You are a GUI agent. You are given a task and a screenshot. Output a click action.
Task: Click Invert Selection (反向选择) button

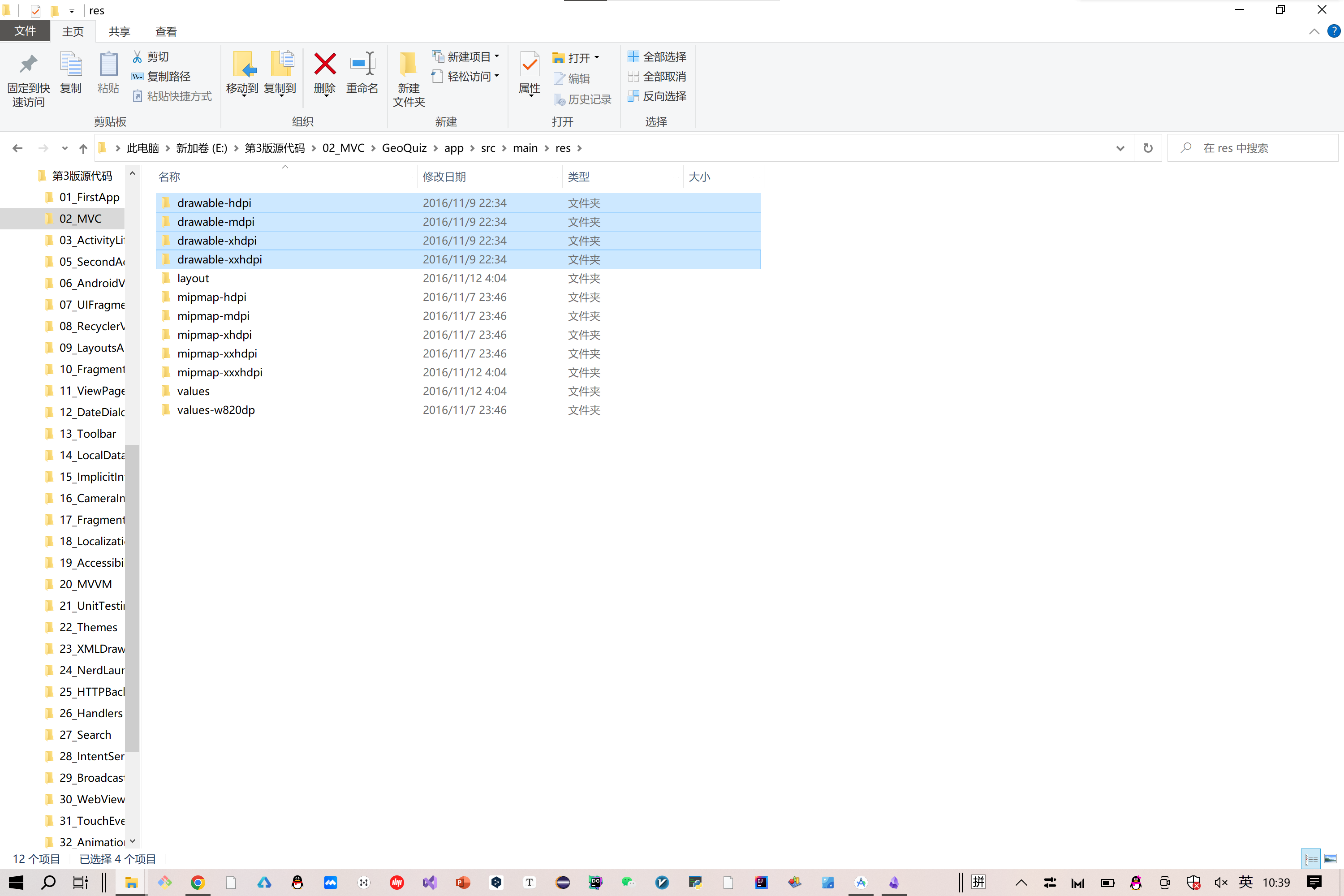[x=657, y=96]
